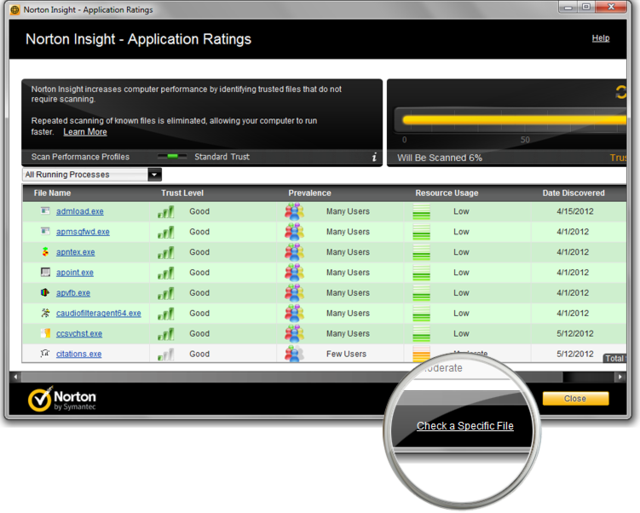Click trust level bars icon for admload.exe
This screenshot has height=513, width=640.
[x=166, y=211]
